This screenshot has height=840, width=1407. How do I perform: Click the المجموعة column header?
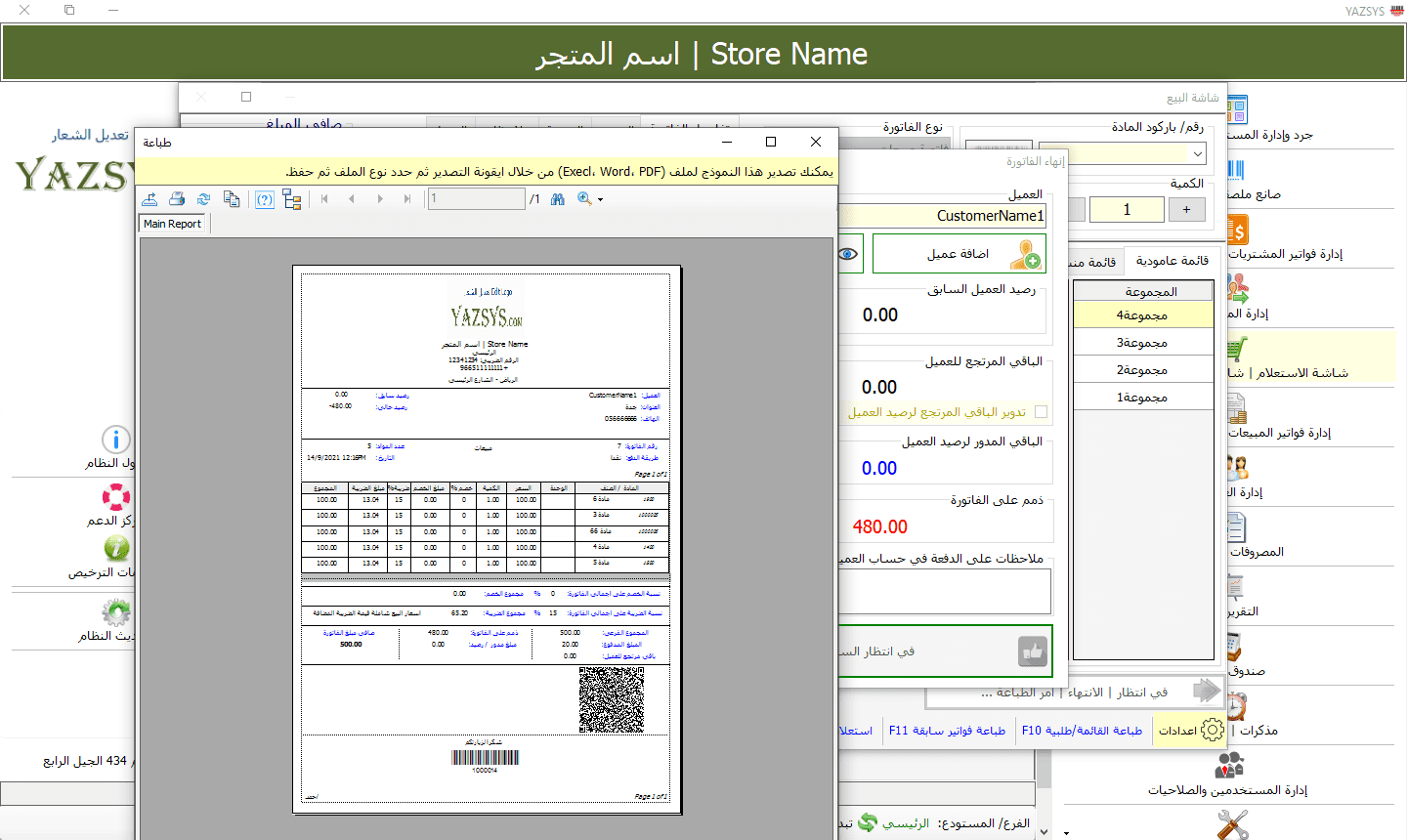coord(1143,291)
